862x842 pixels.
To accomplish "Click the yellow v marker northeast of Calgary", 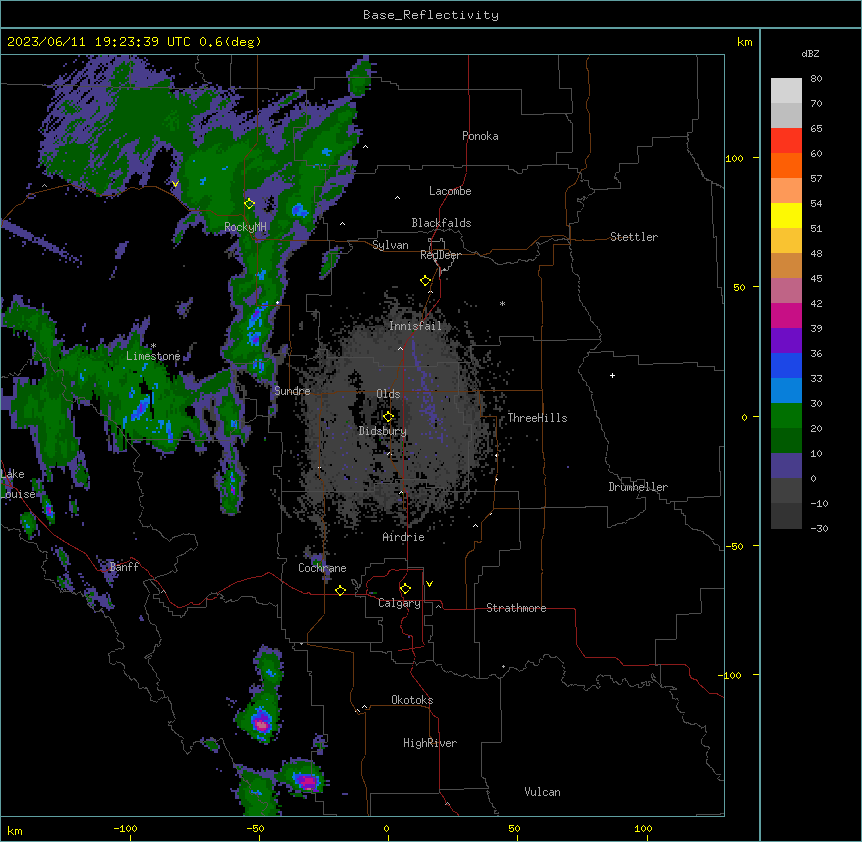I will [429, 584].
